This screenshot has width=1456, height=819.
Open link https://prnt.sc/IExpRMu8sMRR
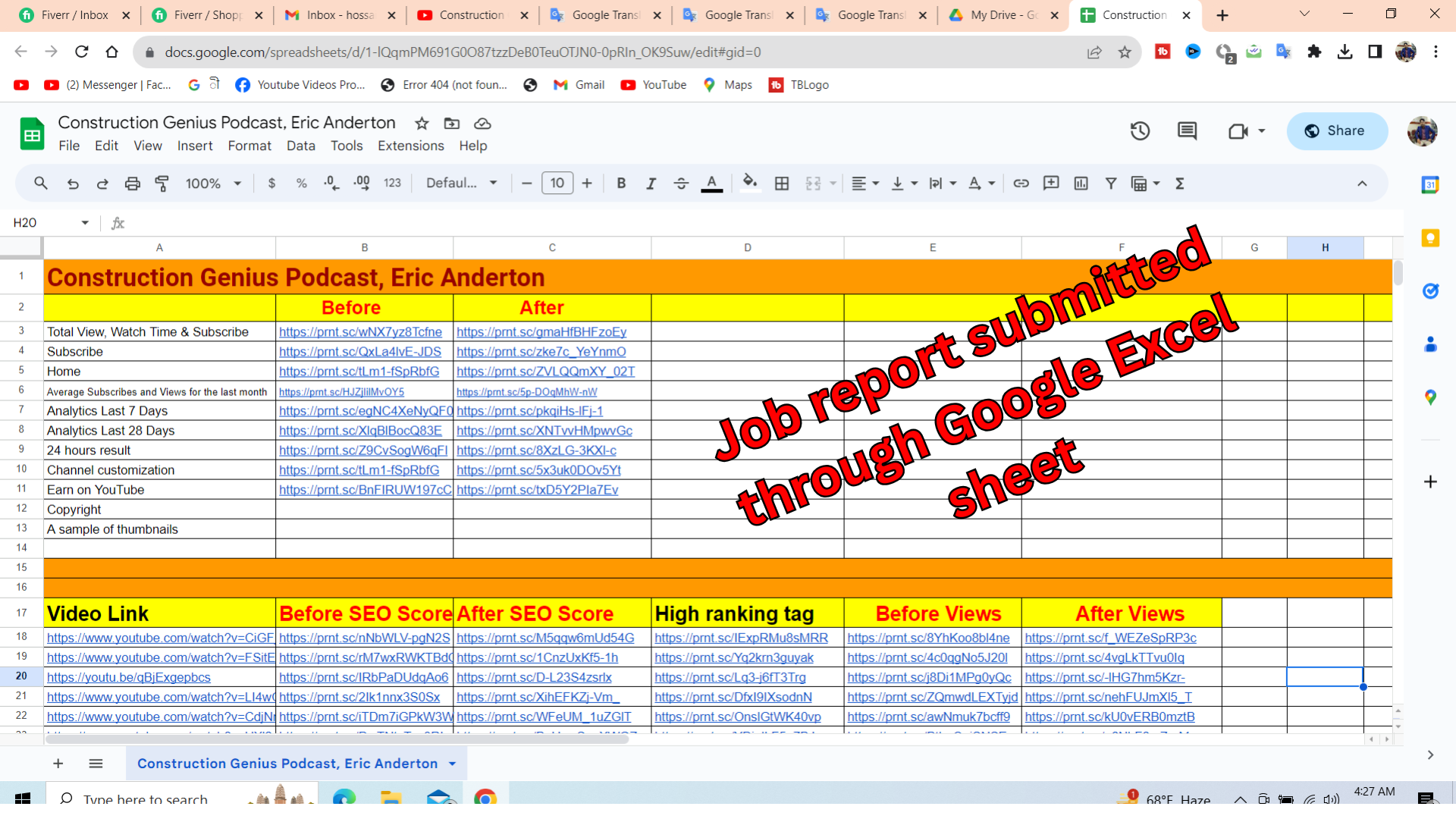coord(741,639)
